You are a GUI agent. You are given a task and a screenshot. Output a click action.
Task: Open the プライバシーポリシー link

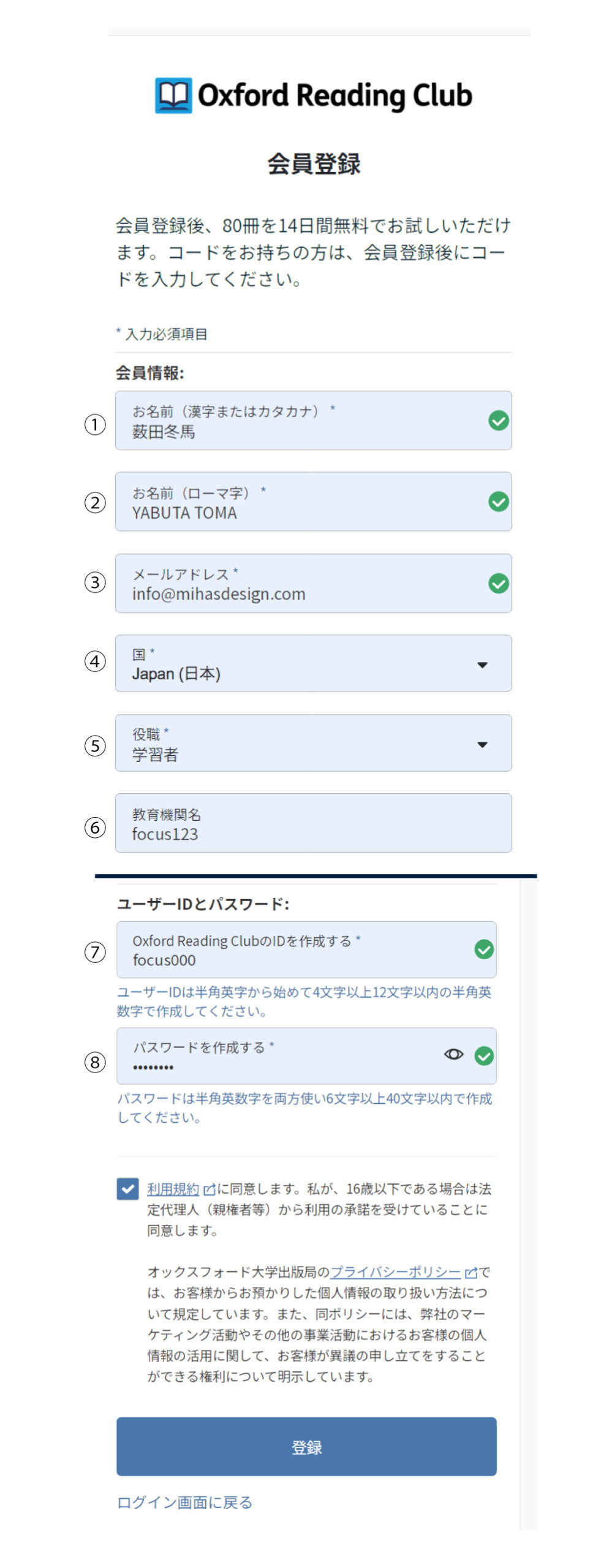pos(395,1272)
